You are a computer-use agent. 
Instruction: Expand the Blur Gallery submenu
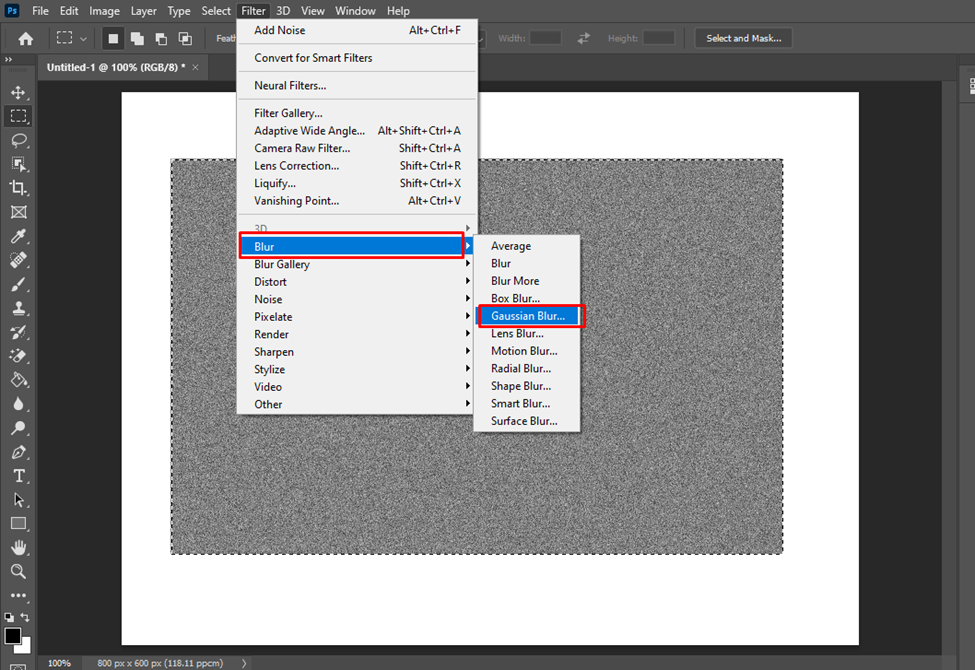tap(354, 264)
